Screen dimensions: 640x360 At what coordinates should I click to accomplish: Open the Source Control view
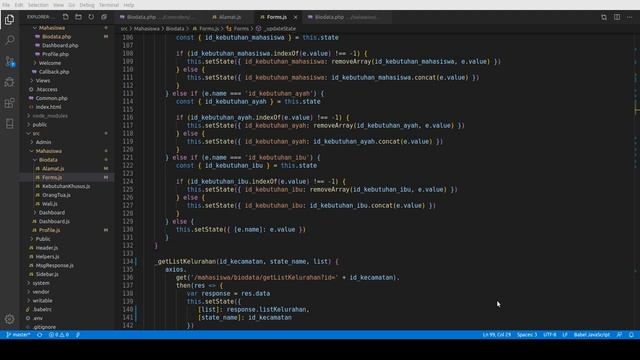pos(9,61)
